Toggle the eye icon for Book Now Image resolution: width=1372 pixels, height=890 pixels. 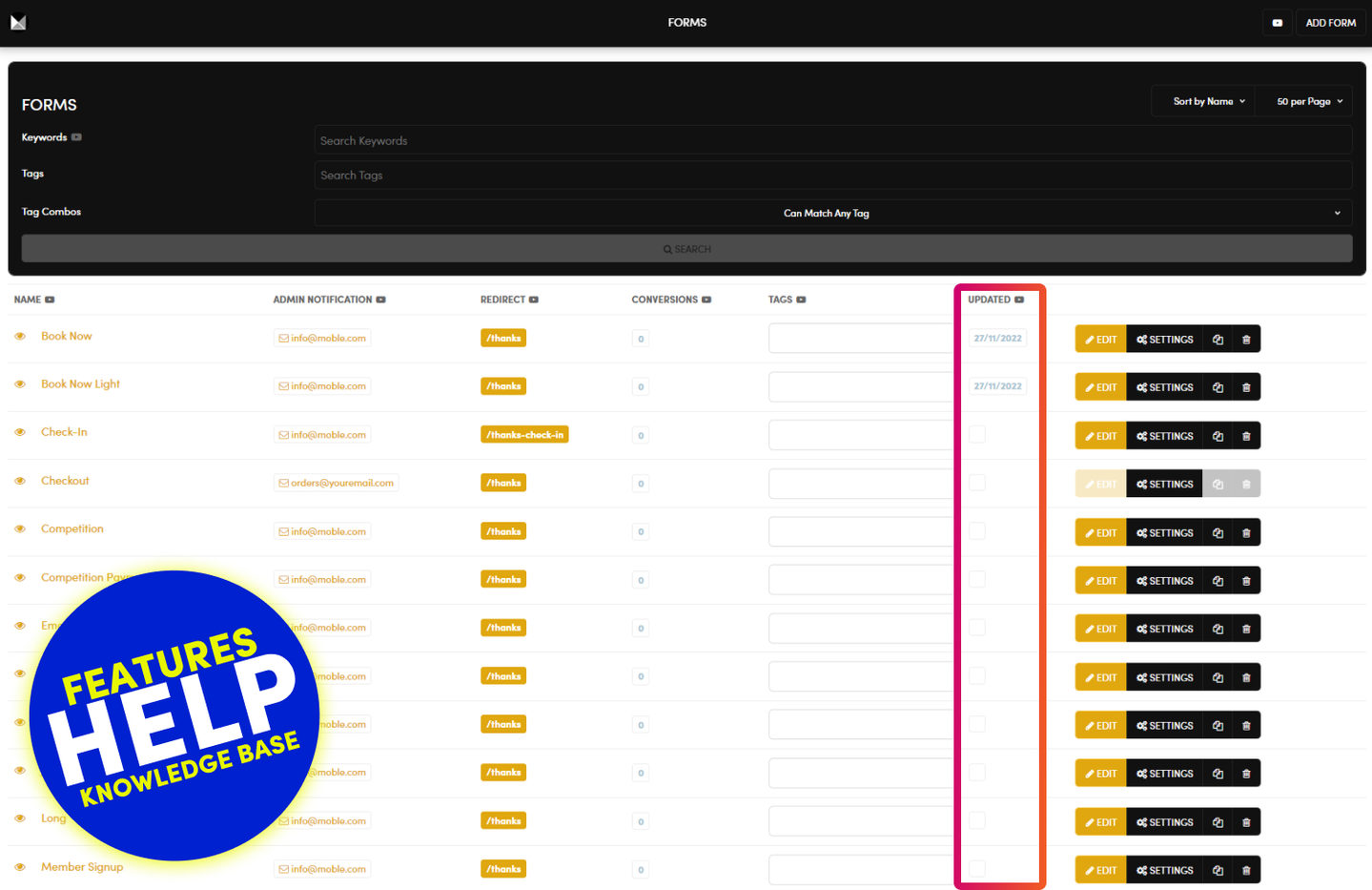(20, 337)
